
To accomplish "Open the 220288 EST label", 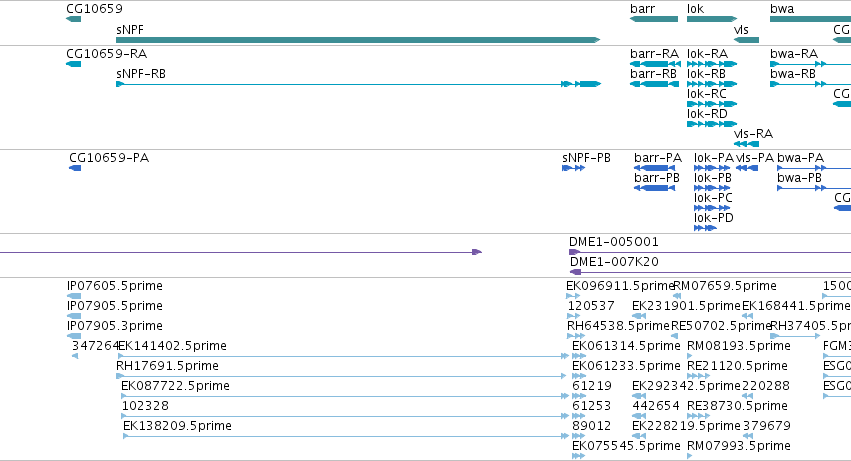I will [766, 387].
